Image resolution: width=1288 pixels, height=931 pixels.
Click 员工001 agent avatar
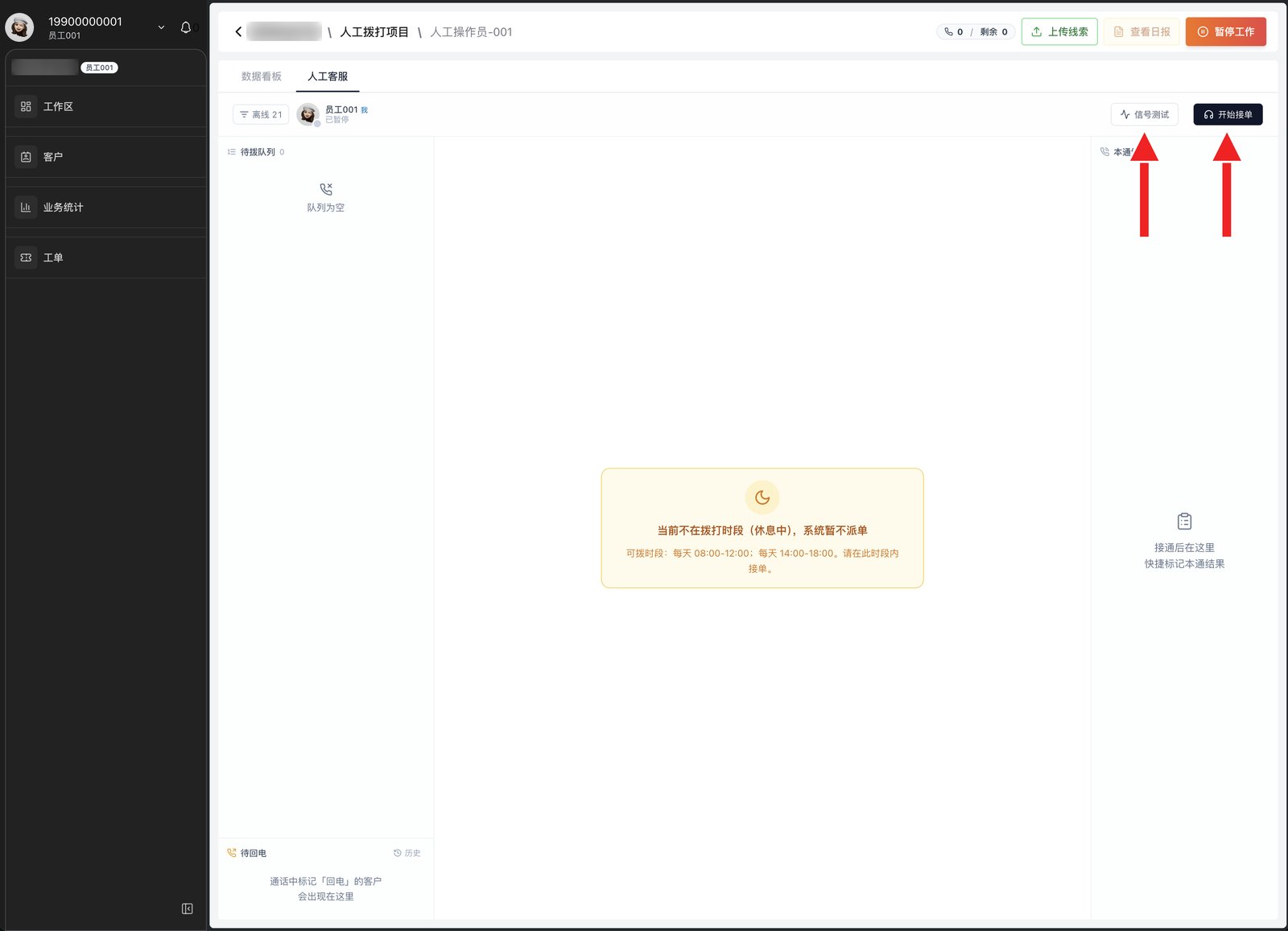(308, 114)
